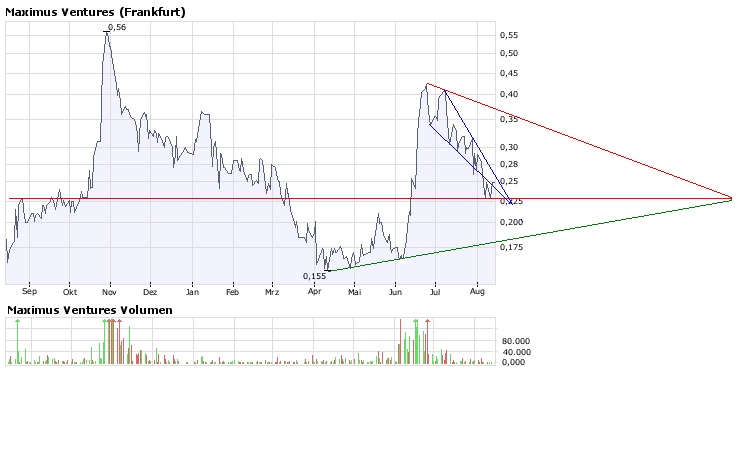Viewport: 738px width, 475px height.
Task: Click the Aug month label
Action: 477,292
